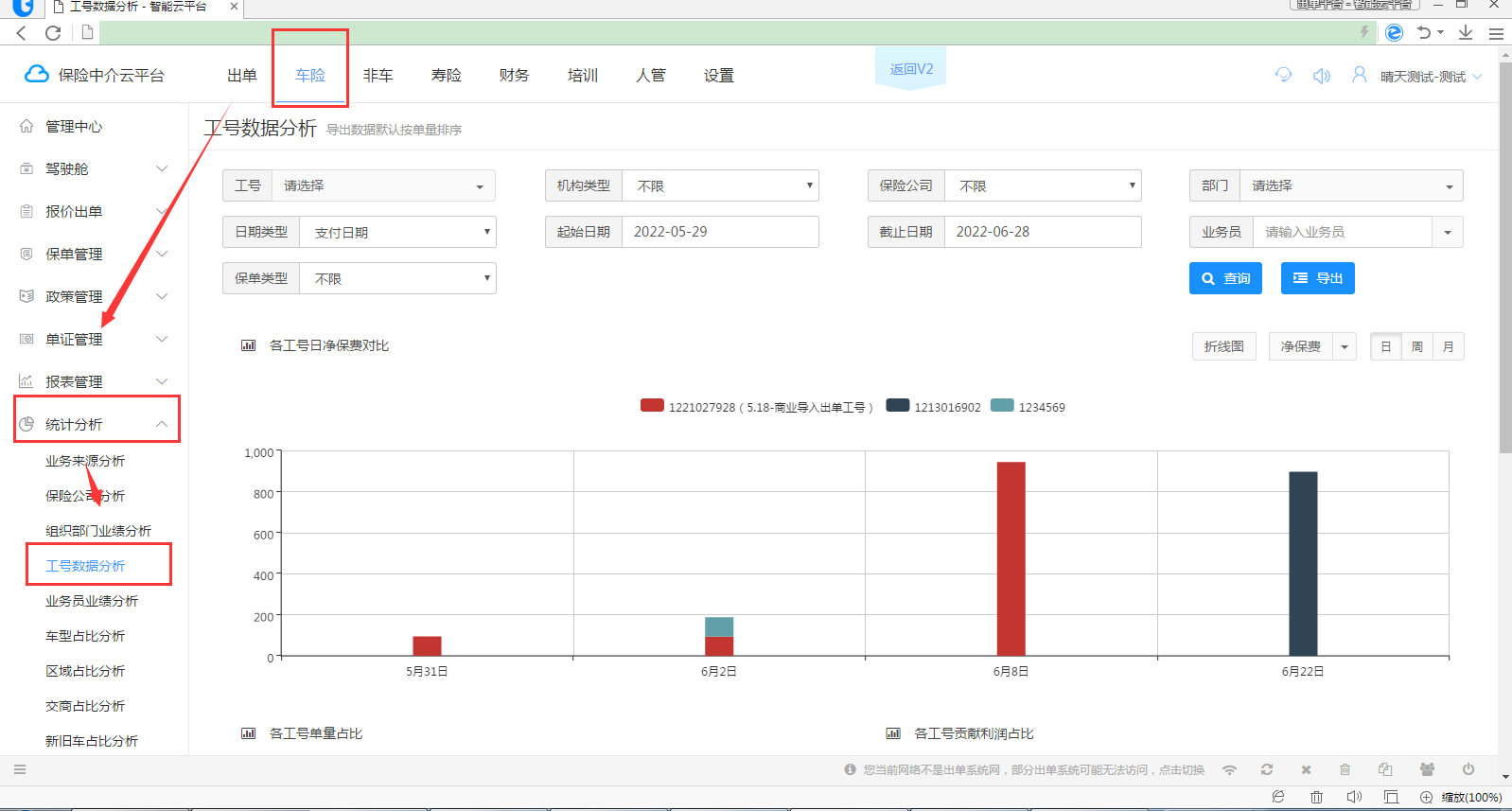Click the customer service headset icon

click(x=1284, y=75)
